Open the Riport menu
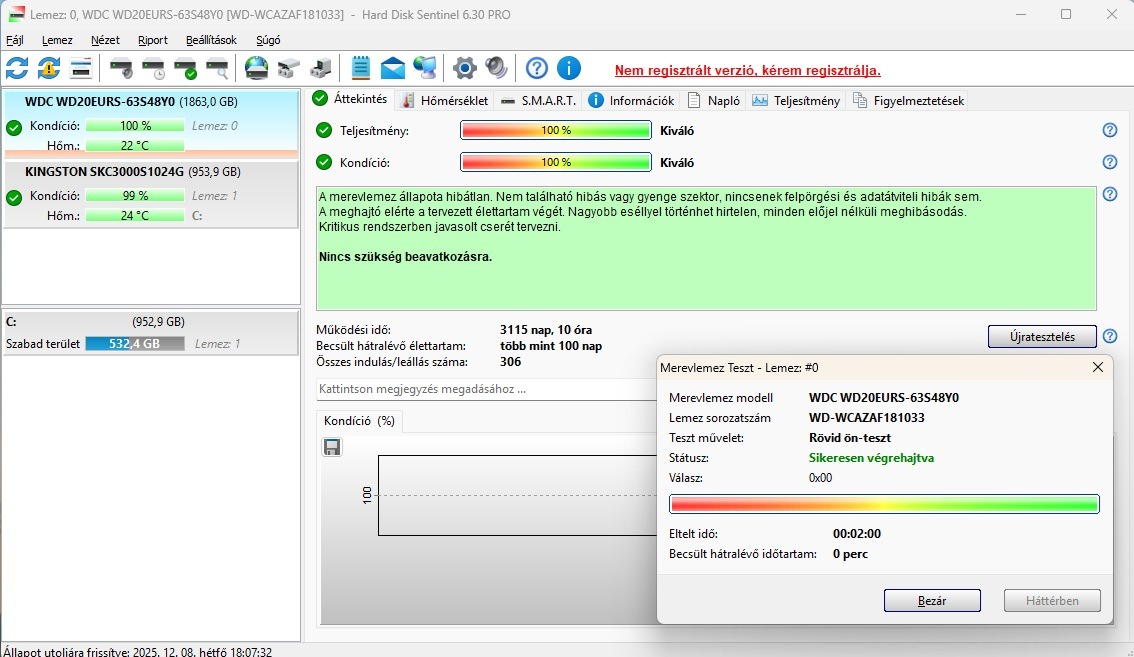This screenshot has height=657, width=1134. (x=153, y=40)
